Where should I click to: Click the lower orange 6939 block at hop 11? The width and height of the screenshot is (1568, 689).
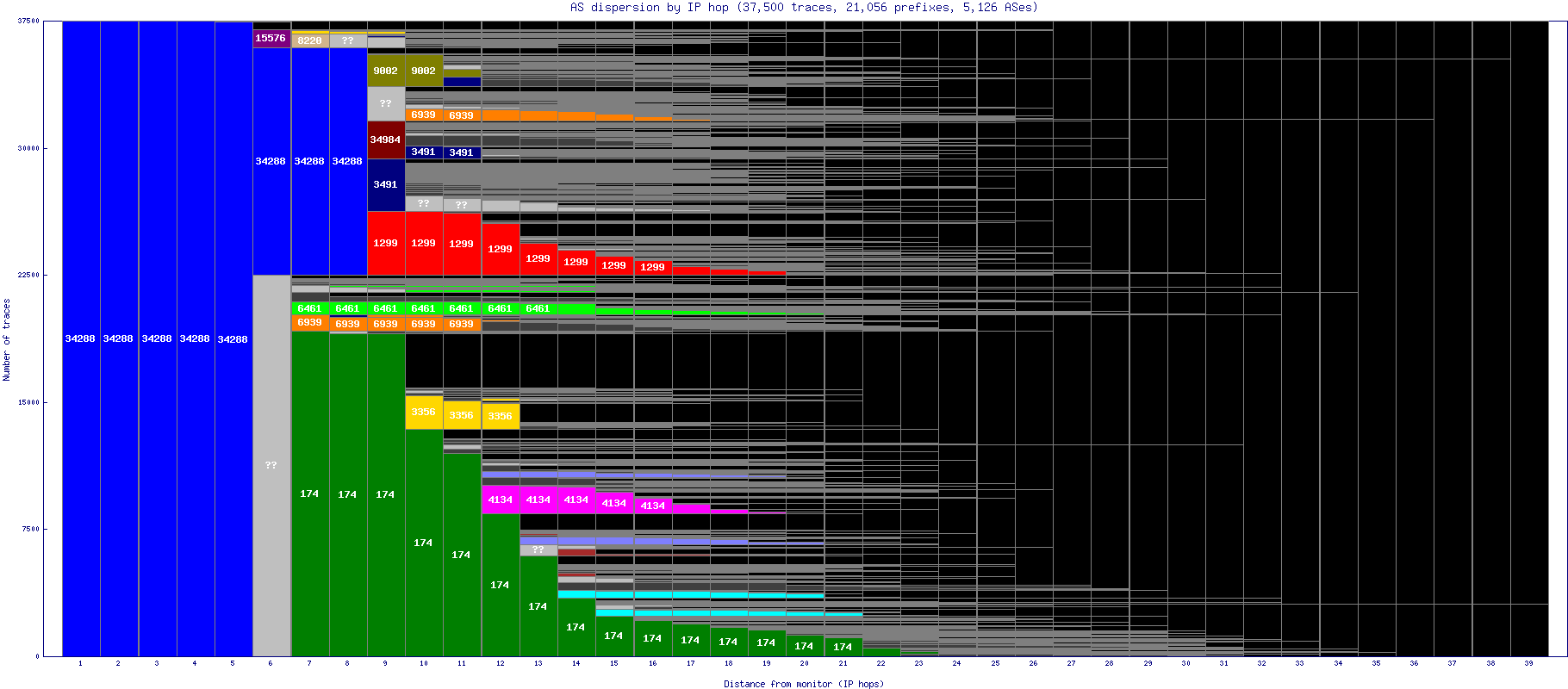tap(462, 324)
